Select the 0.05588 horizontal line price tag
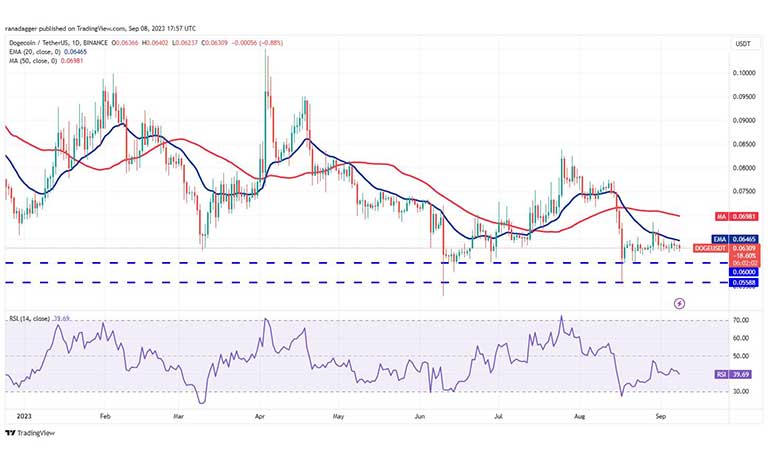 pyautogui.click(x=744, y=283)
